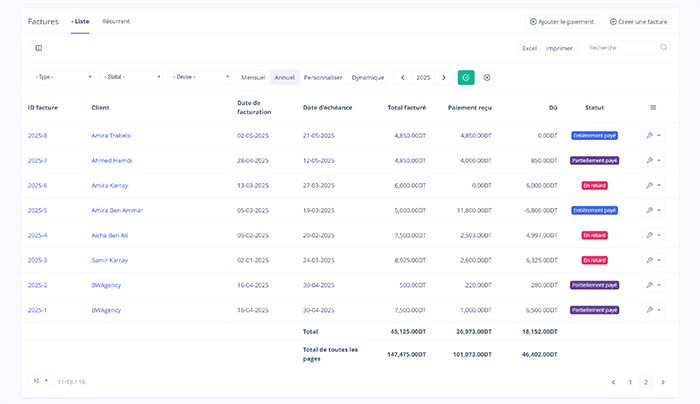Click the Imprimer button
The height and width of the screenshot is (404, 700).
[559, 48]
